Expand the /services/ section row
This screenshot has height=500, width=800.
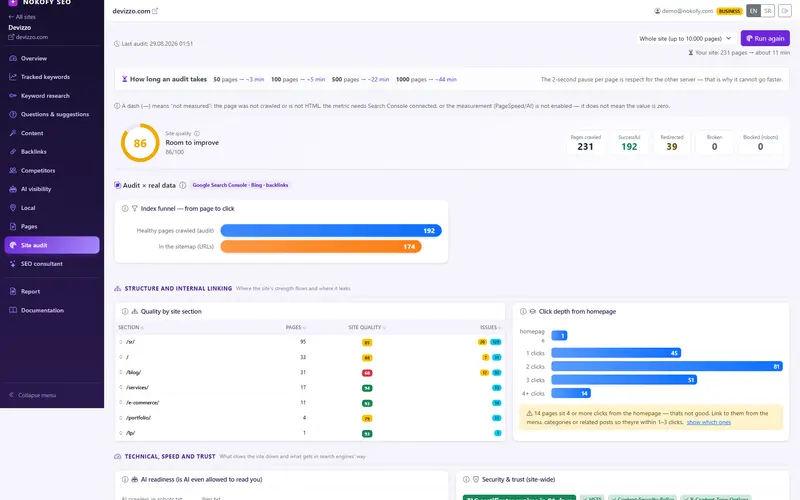(121, 387)
